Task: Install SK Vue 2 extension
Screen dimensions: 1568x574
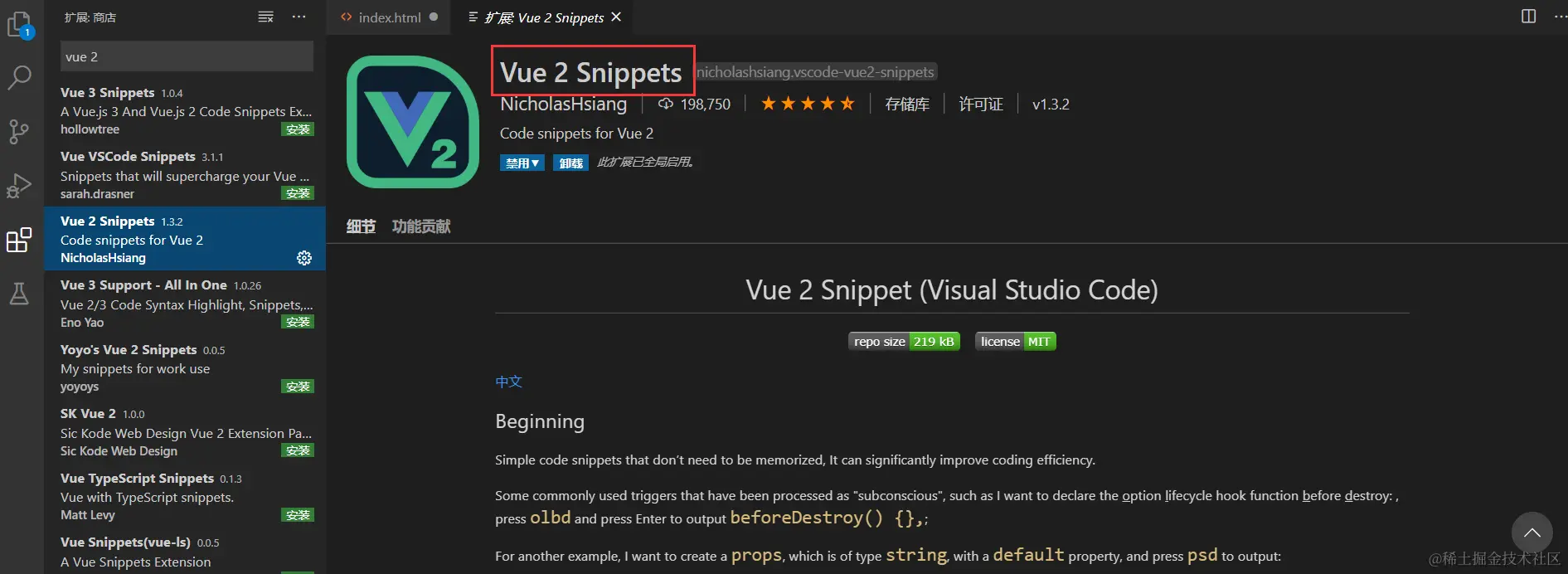Action: [298, 450]
